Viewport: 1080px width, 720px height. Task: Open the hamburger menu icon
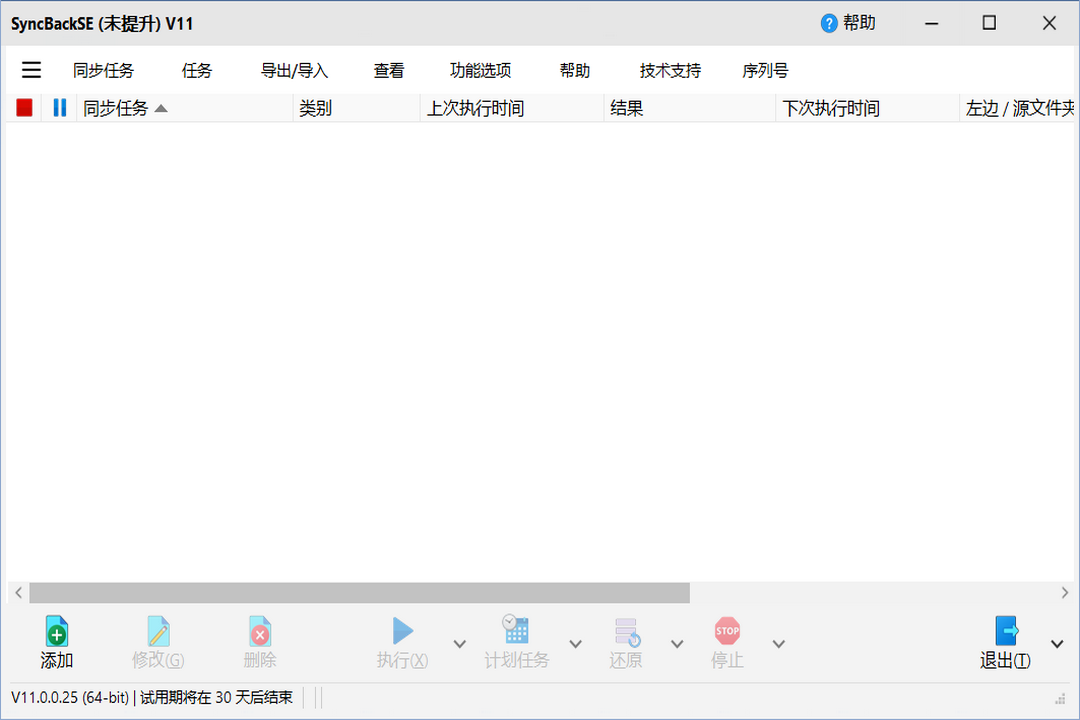[31, 70]
